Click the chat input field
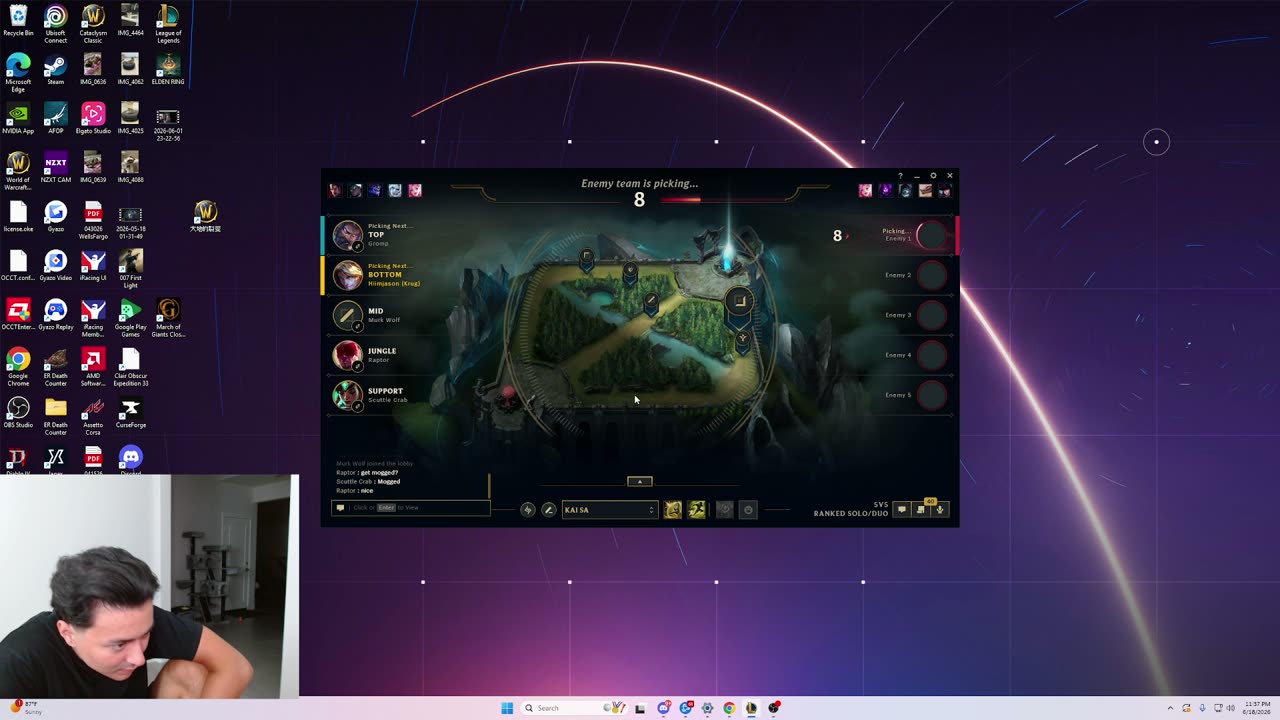The image size is (1280, 720). pyautogui.click(x=411, y=508)
